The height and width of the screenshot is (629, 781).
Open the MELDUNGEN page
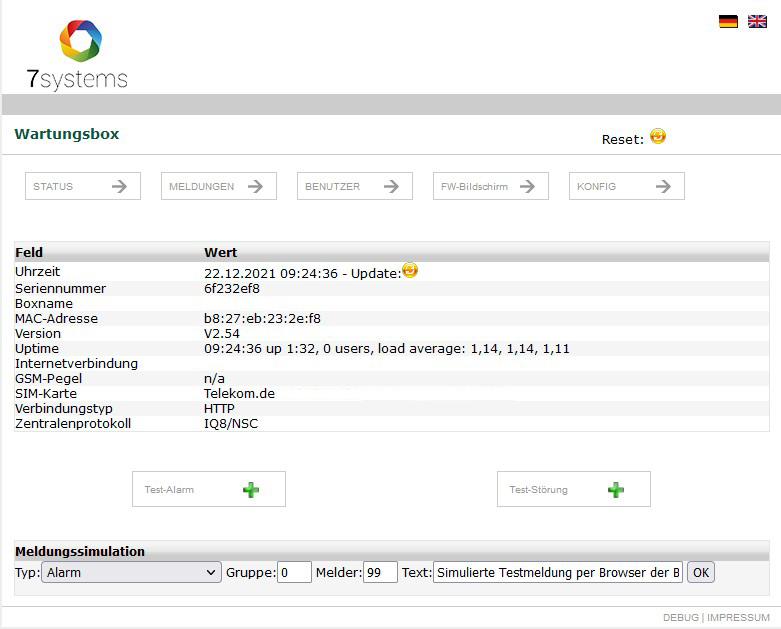[219, 186]
